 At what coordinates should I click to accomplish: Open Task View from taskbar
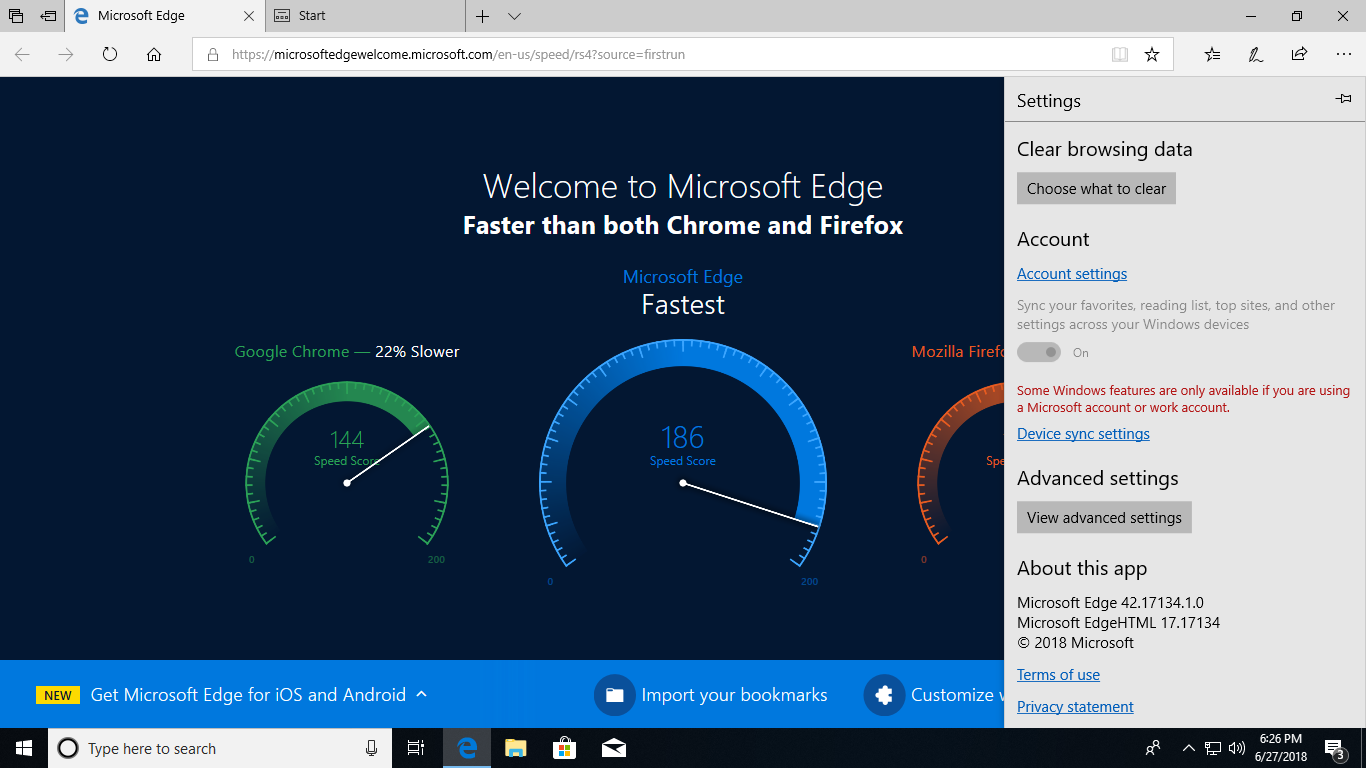click(x=416, y=748)
